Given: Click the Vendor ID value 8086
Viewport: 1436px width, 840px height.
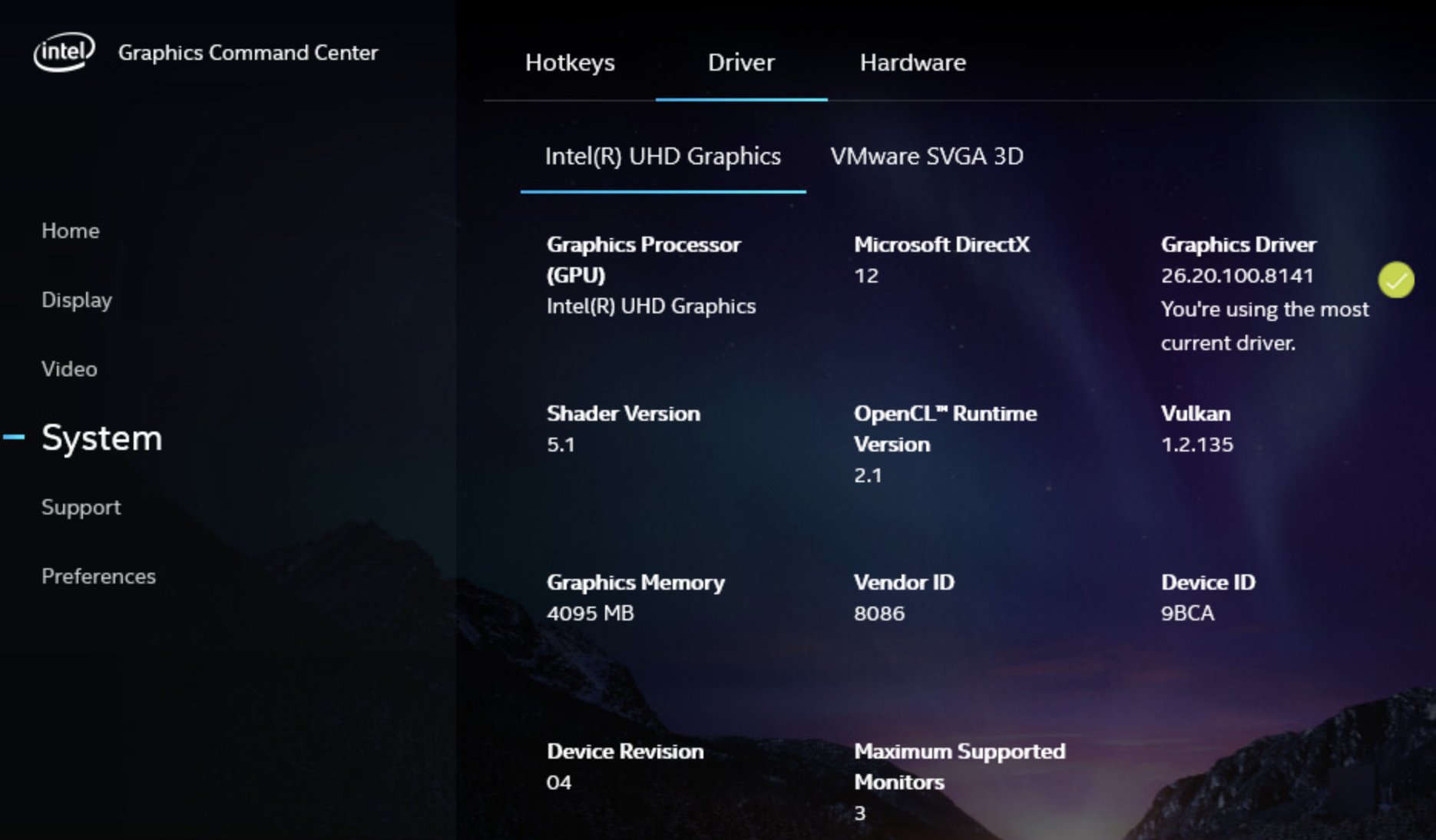Looking at the screenshot, I should 879,613.
